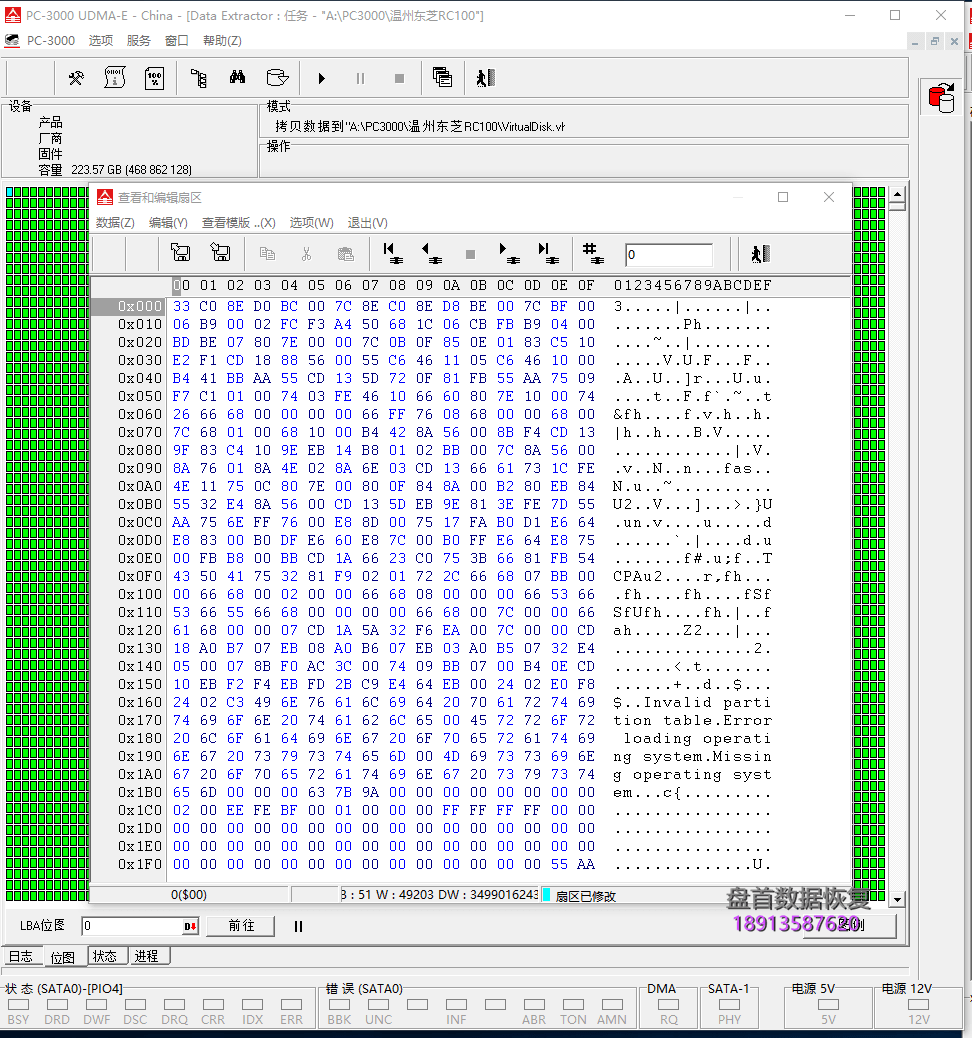The width and height of the screenshot is (972, 1038).
Task: Pause the task in the main toolbar
Action: [360, 78]
